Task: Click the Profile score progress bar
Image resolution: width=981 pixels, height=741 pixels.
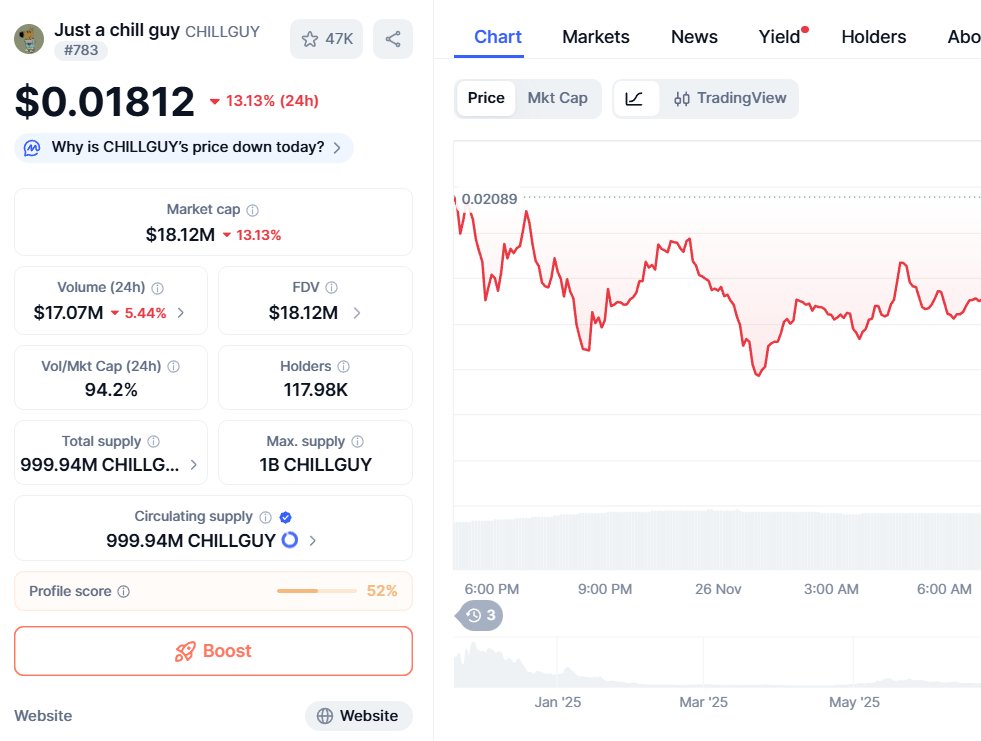Action: (x=316, y=591)
